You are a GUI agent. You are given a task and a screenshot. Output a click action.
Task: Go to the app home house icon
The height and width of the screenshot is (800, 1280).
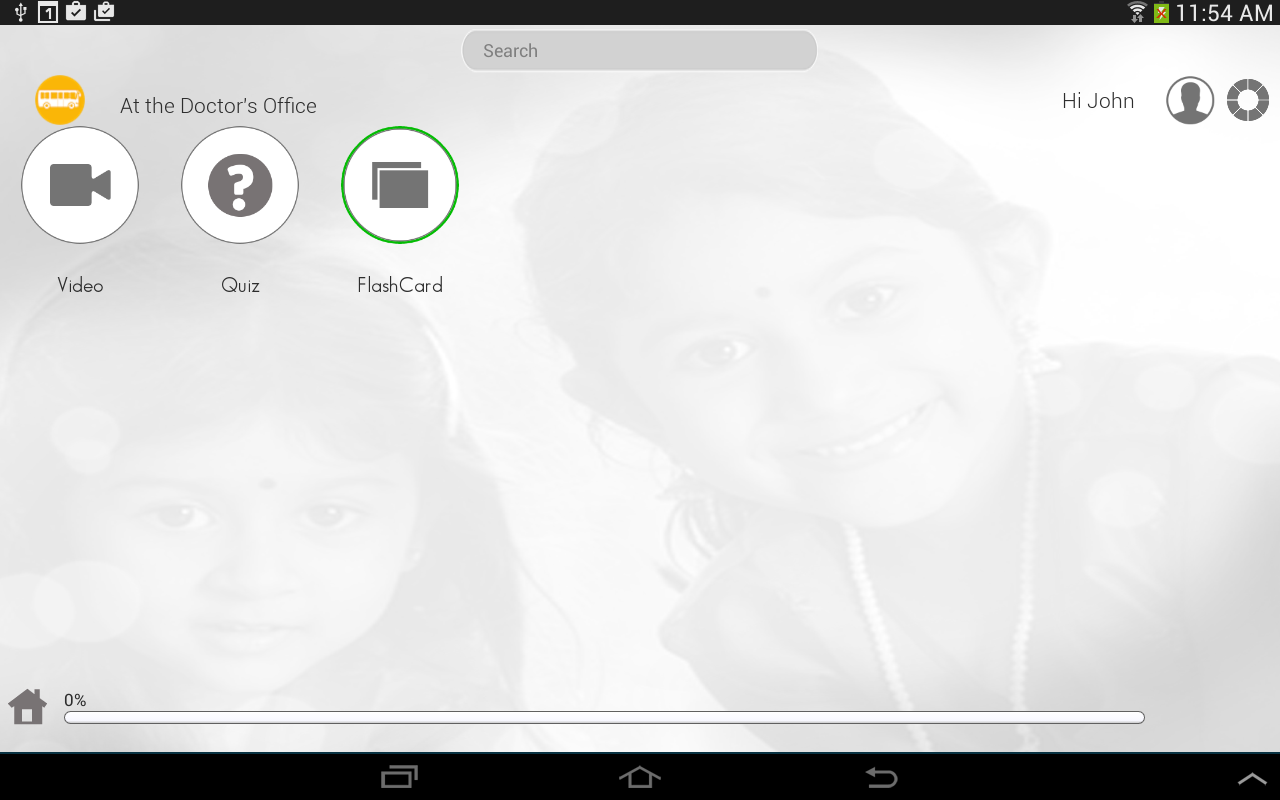[x=28, y=707]
